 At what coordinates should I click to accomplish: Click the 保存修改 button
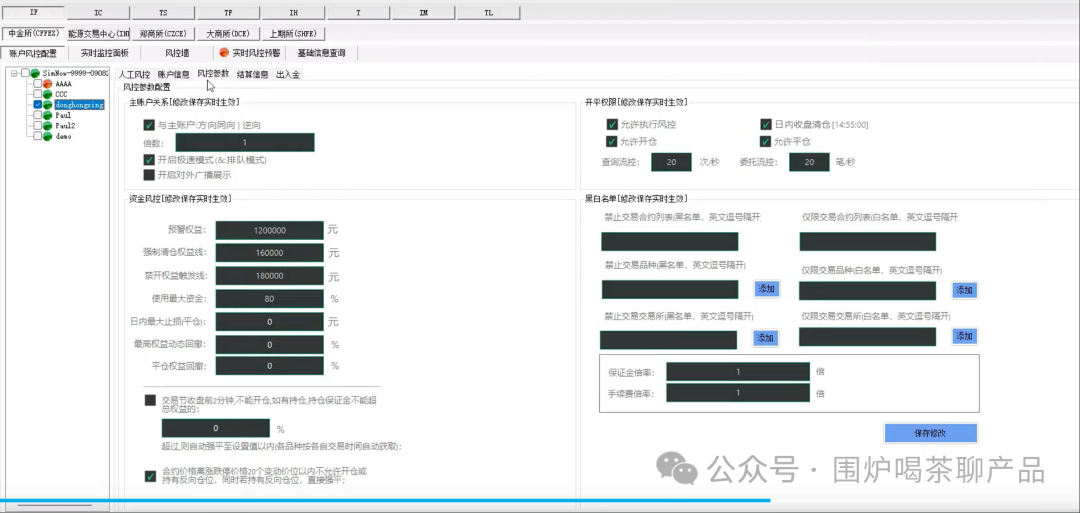[930, 433]
